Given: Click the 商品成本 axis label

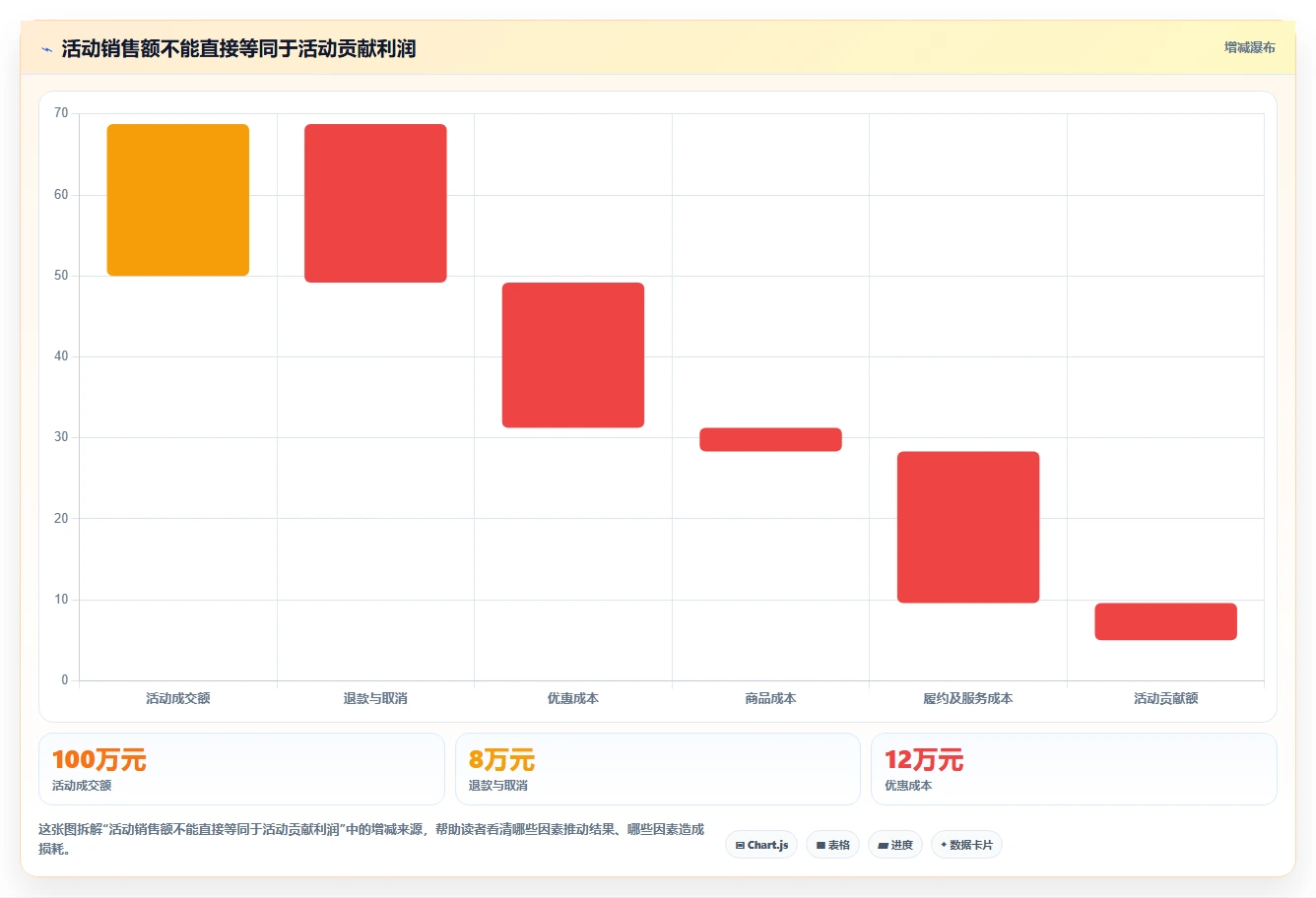Looking at the screenshot, I should pos(770,698).
